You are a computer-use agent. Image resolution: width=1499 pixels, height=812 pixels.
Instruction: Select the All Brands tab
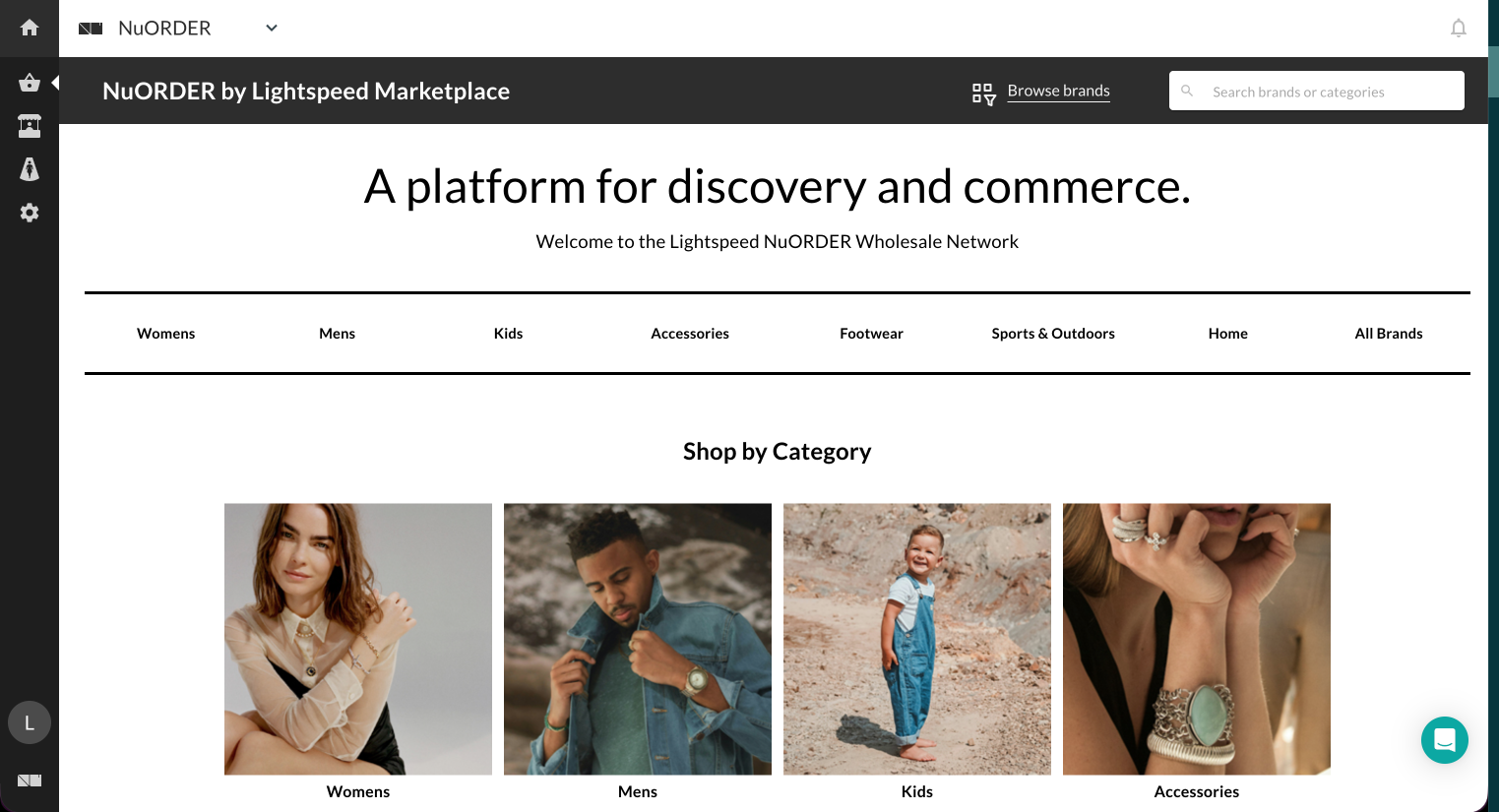pyautogui.click(x=1389, y=334)
